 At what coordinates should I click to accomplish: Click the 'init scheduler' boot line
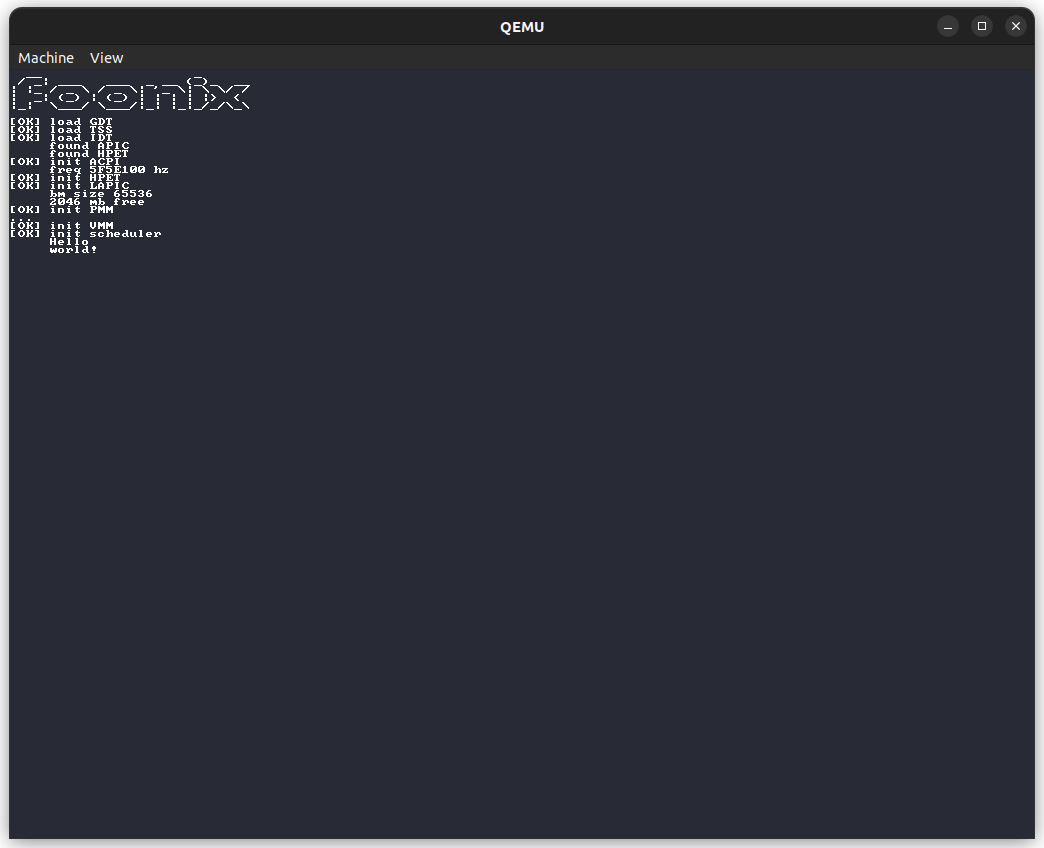pyautogui.click(x=105, y=234)
